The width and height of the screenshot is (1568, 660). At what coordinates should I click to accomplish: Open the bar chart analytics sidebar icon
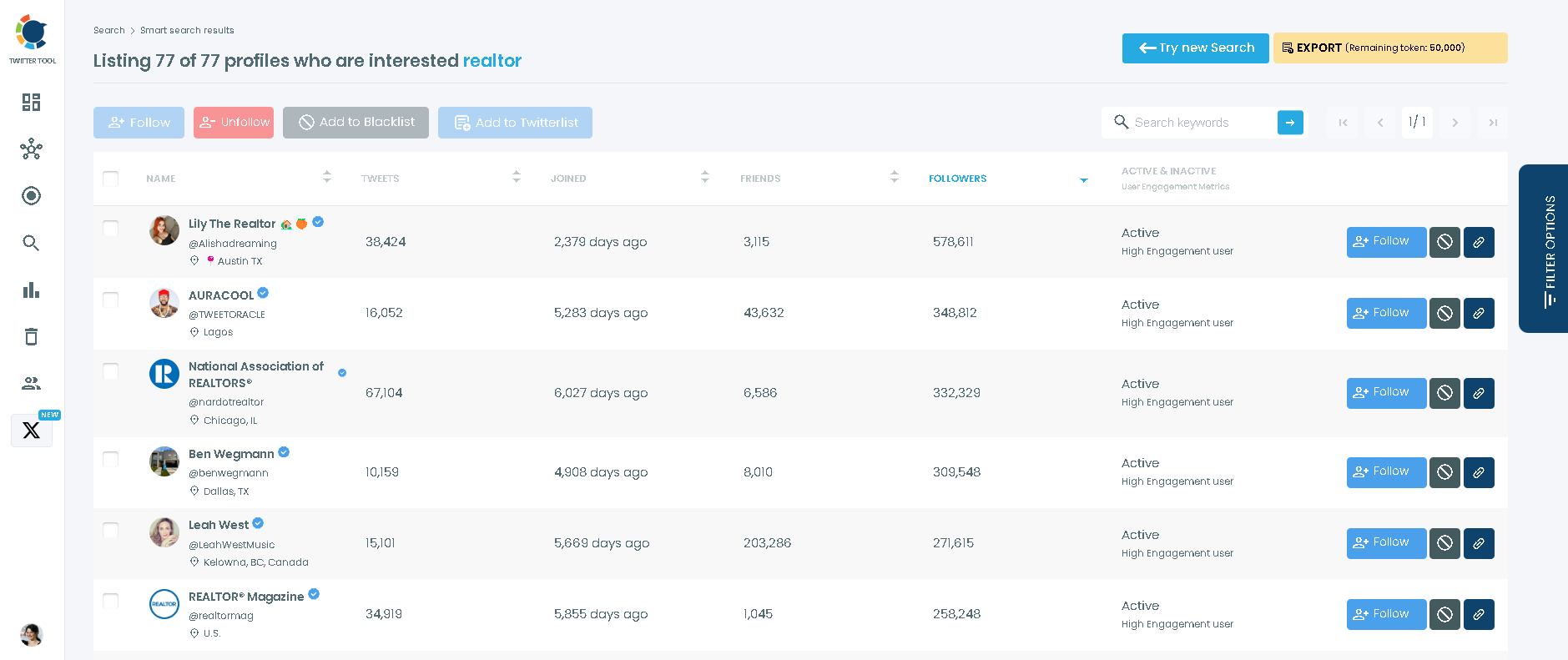point(31,290)
